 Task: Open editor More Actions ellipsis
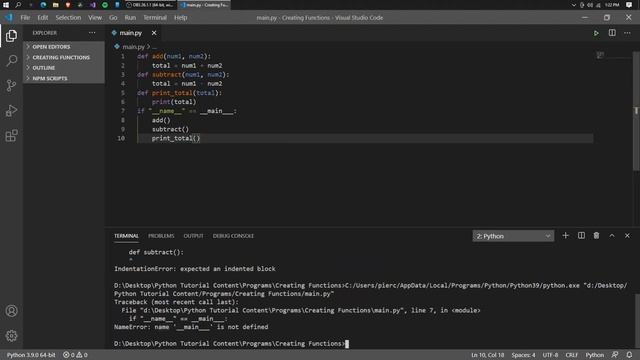(627, 33)
